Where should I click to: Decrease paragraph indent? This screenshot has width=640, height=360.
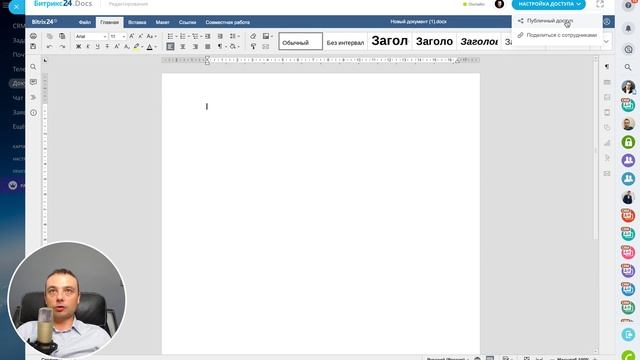(208, 36)
